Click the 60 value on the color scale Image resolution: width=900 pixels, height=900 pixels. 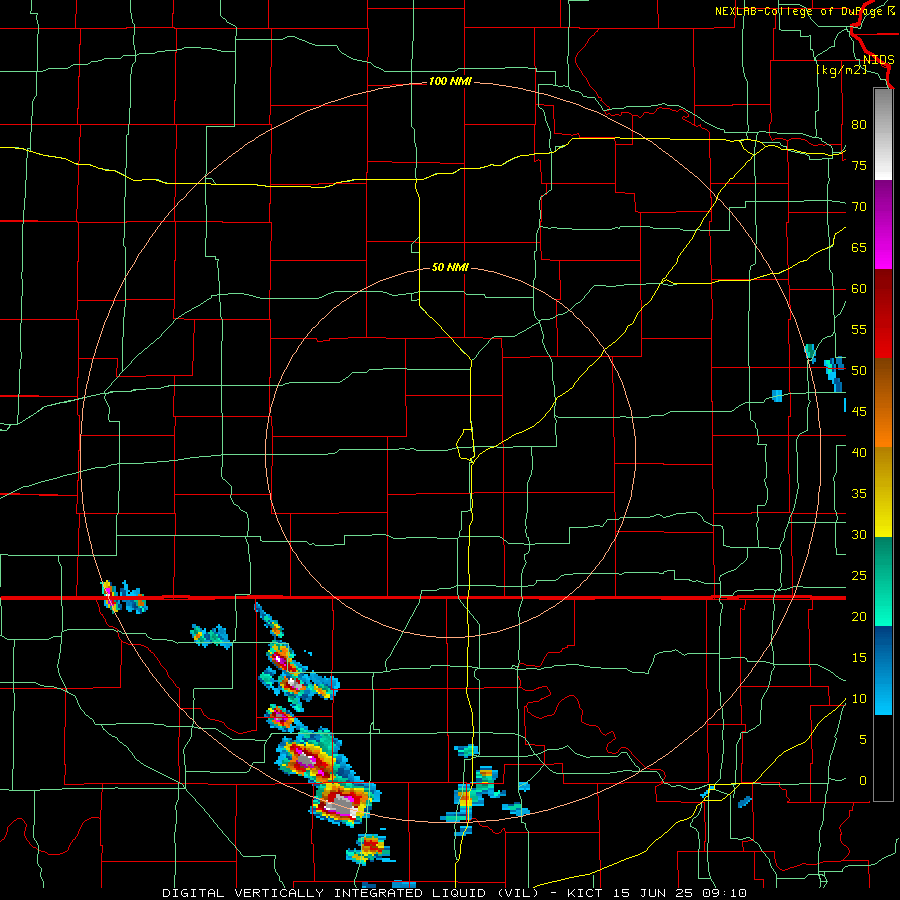click(859, 289)
